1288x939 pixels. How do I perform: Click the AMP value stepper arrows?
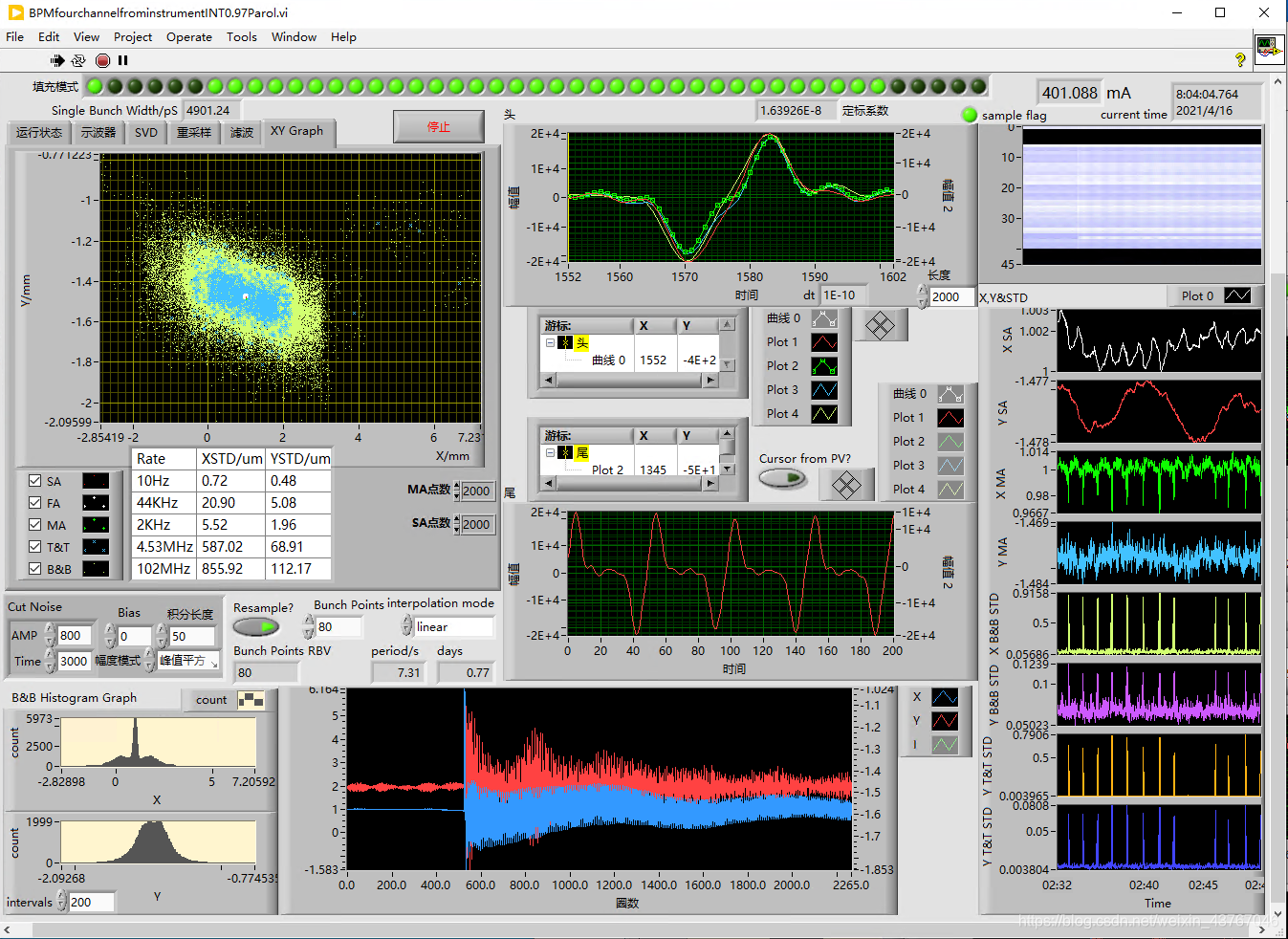[49, 635]
